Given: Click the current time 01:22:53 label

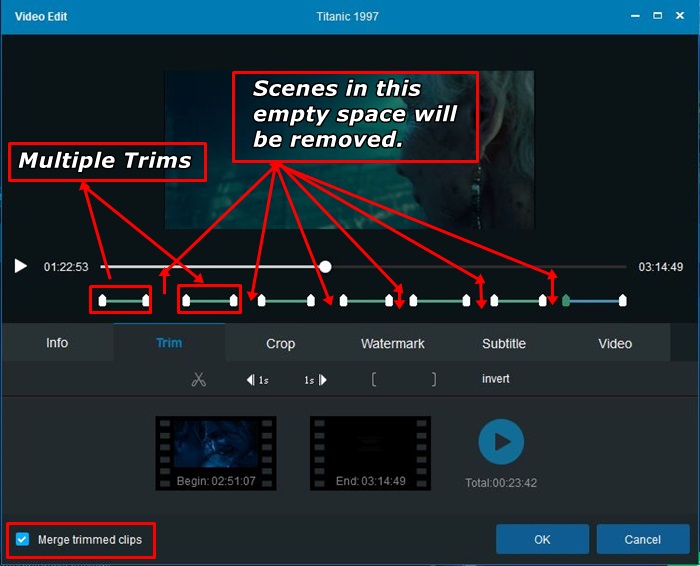Looking at the screenshot, I should pyautogui.click(x=66, y=267).
